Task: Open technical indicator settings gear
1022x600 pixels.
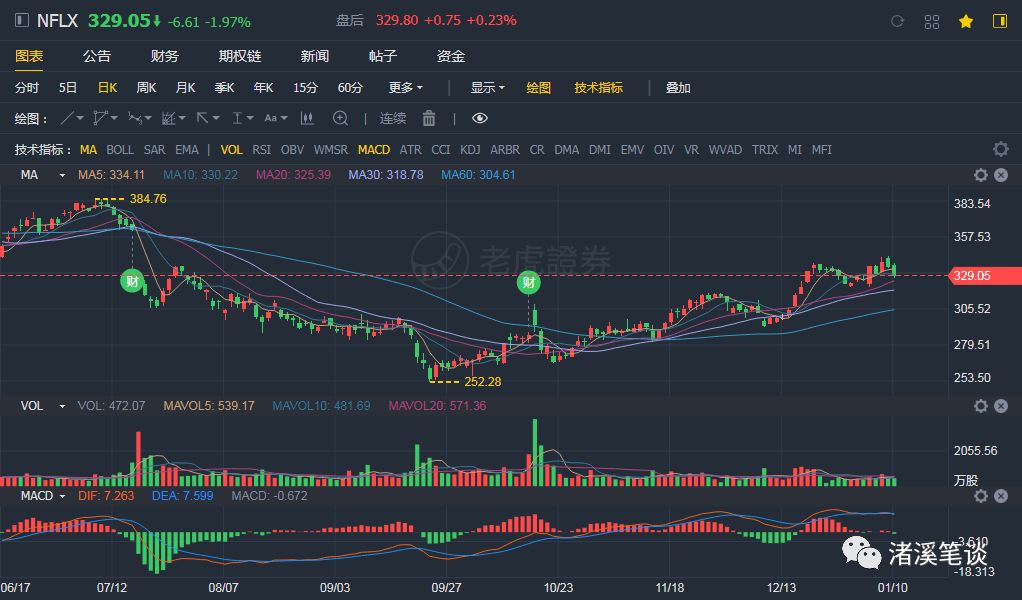Action: point(1000,149)
